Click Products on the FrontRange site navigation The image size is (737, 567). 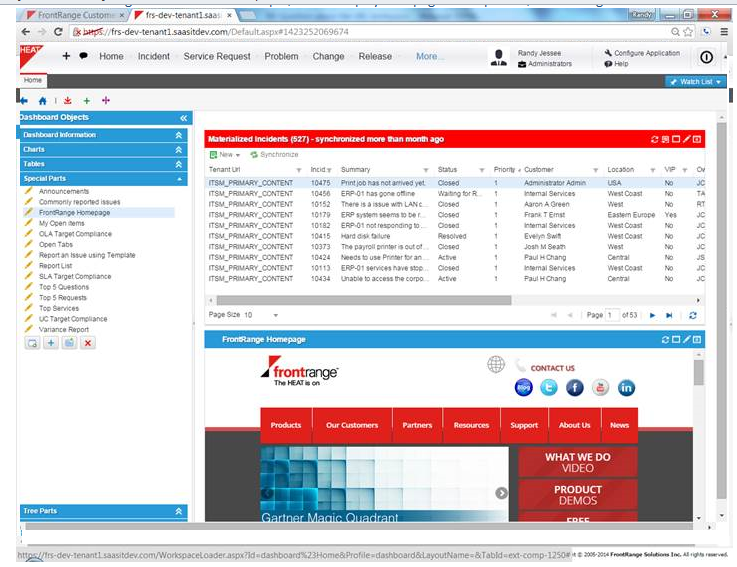[285, 425]
